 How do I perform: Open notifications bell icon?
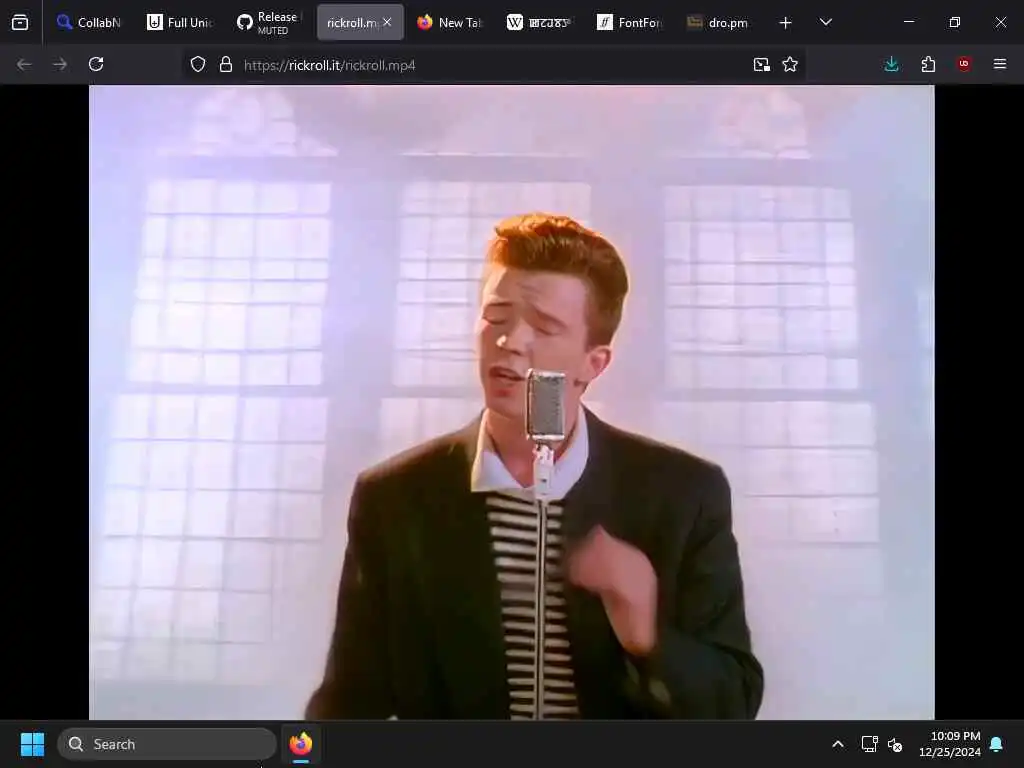coord(997,744)
